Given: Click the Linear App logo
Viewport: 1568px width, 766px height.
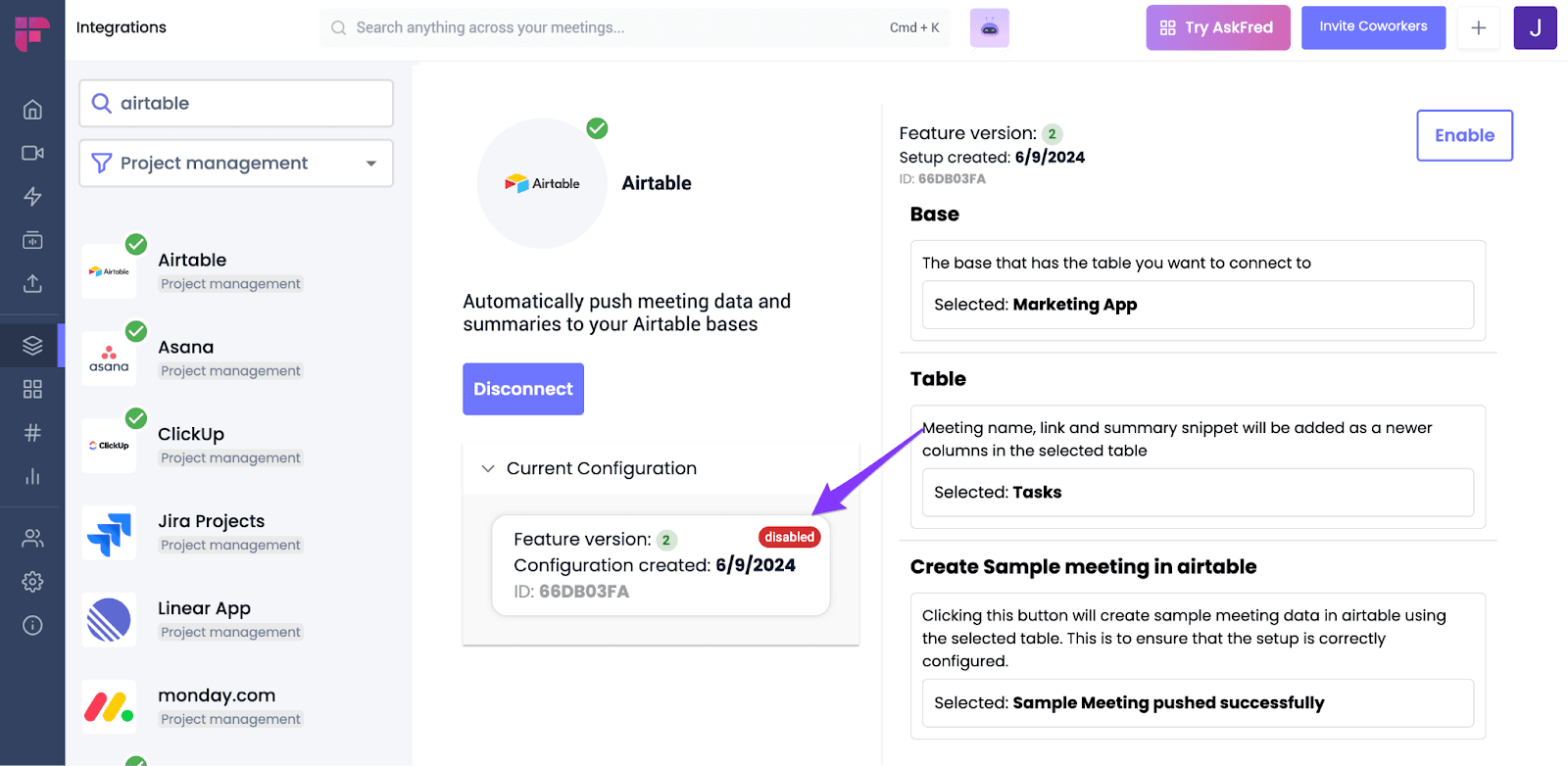Looking at the screenshot, I should point(109,620).
